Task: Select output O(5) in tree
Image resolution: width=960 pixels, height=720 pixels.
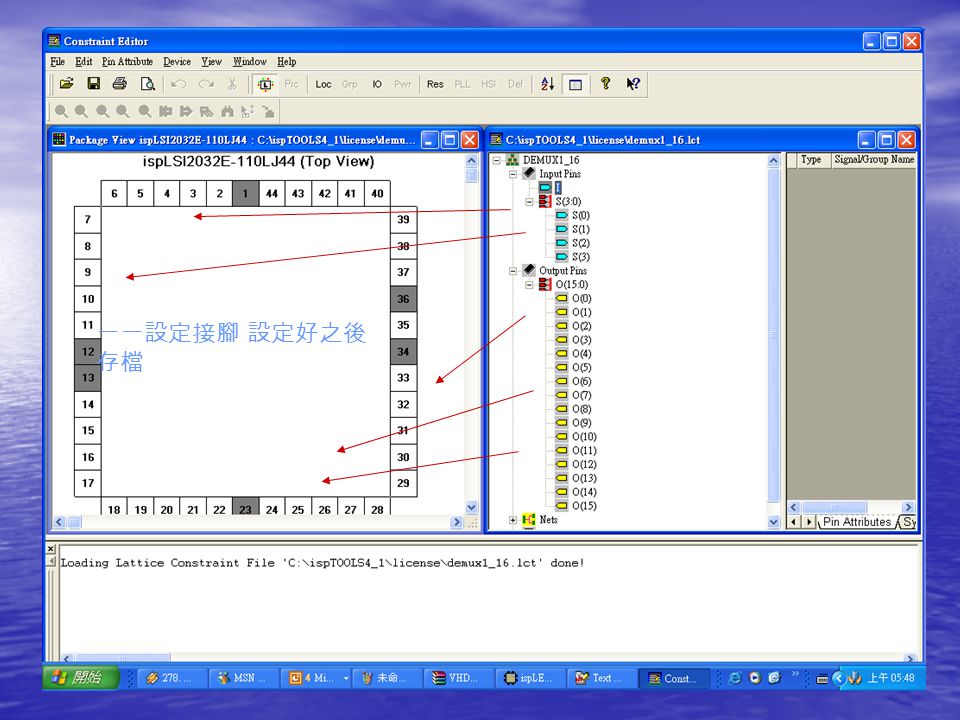Action: coord(582,367)
